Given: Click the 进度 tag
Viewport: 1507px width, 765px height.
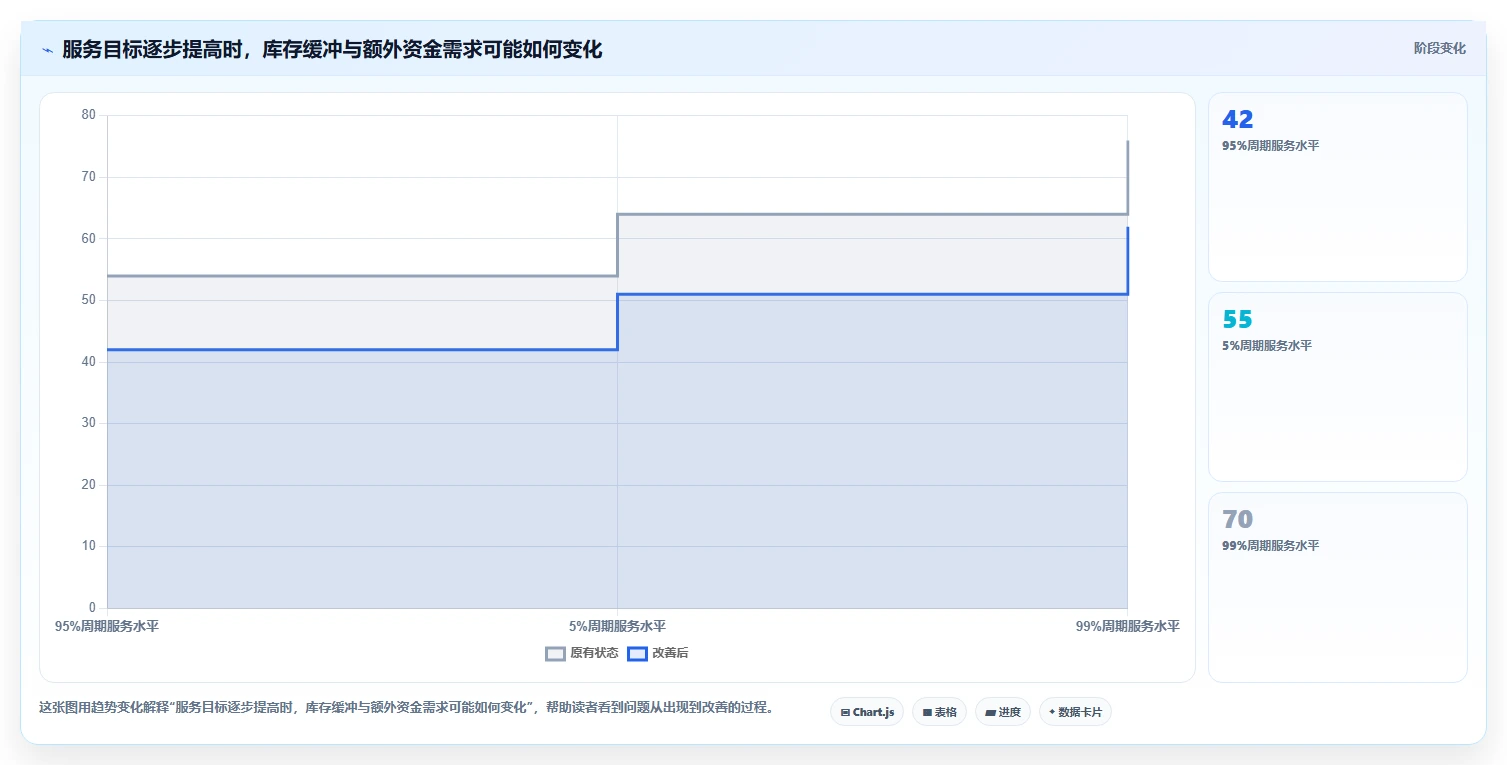Looking at the screenshot, I should click(1003, 712).
